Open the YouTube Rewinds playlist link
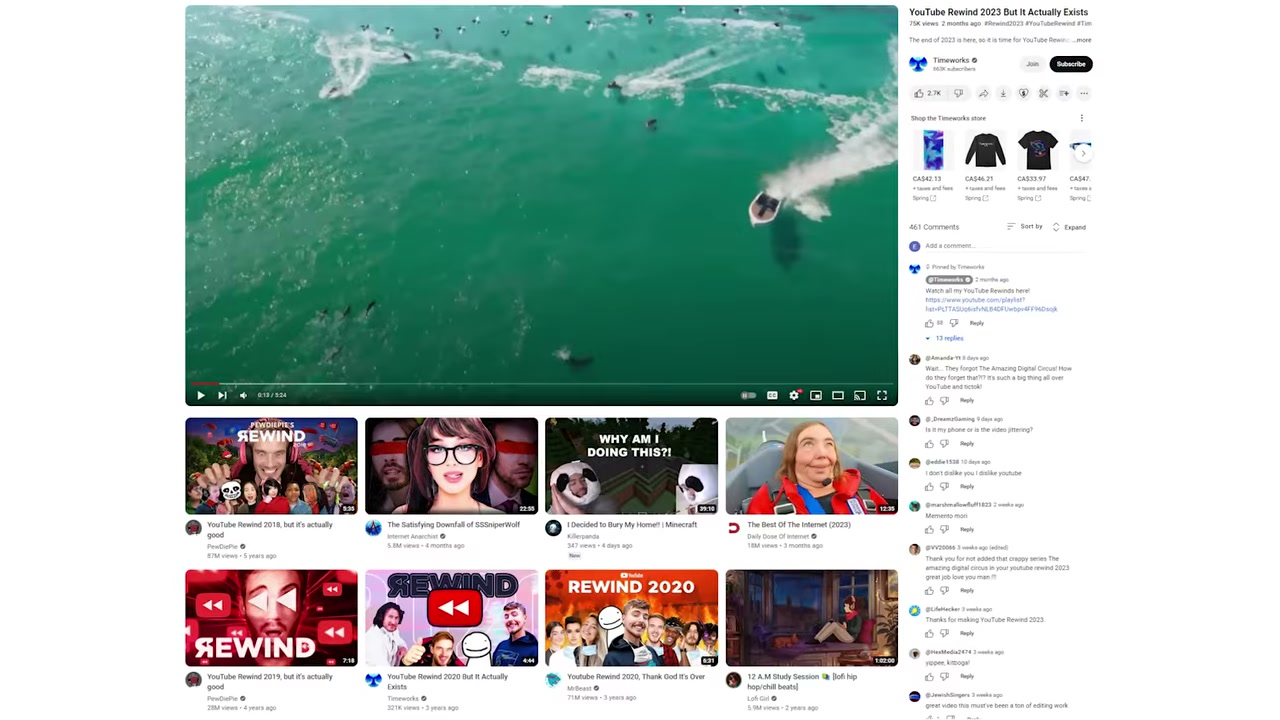Viewport: 1280px width, 720px height. click(x=991, y=304)
